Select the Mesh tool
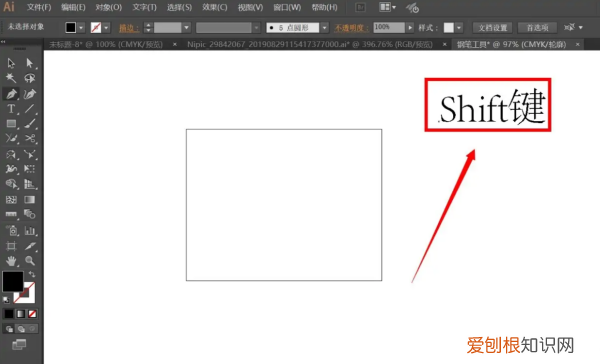Image resolution: width=600 pixels, height=364 pixels. pyautogui.click(x=11, y=199)
